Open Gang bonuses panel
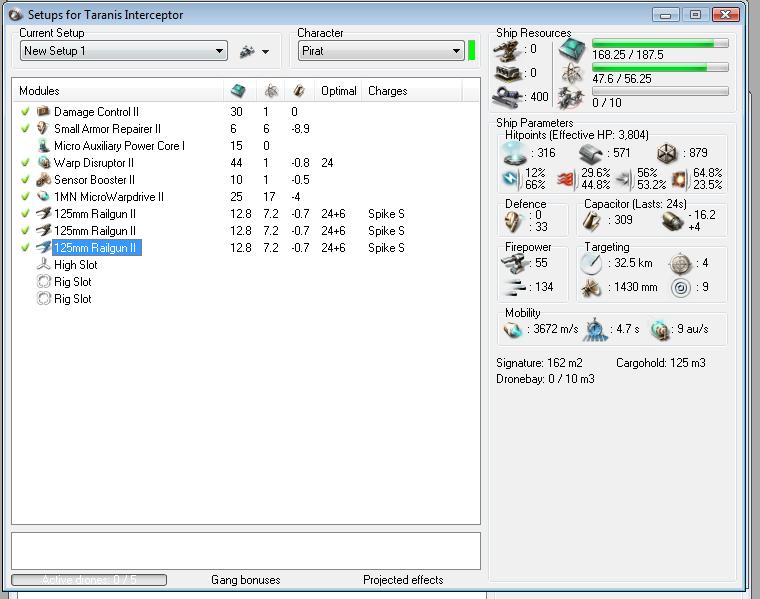Image resolution: width=760 pixels, height=599 pixels. coord(246,580)
